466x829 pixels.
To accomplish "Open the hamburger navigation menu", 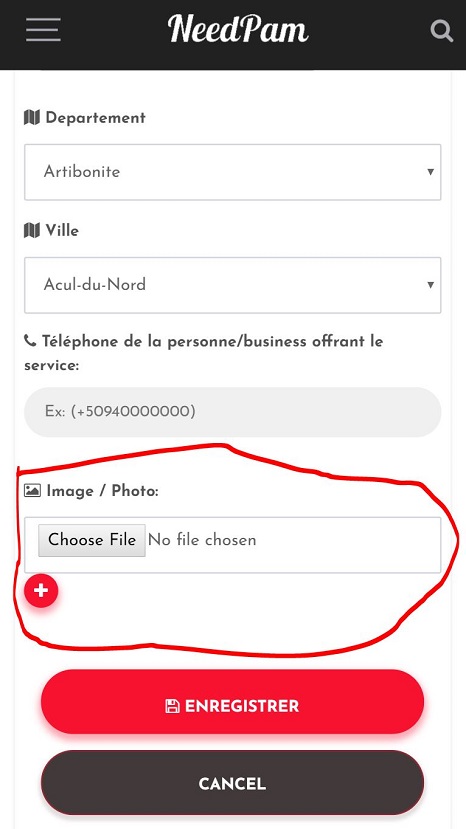I will [x=43, y=30].
